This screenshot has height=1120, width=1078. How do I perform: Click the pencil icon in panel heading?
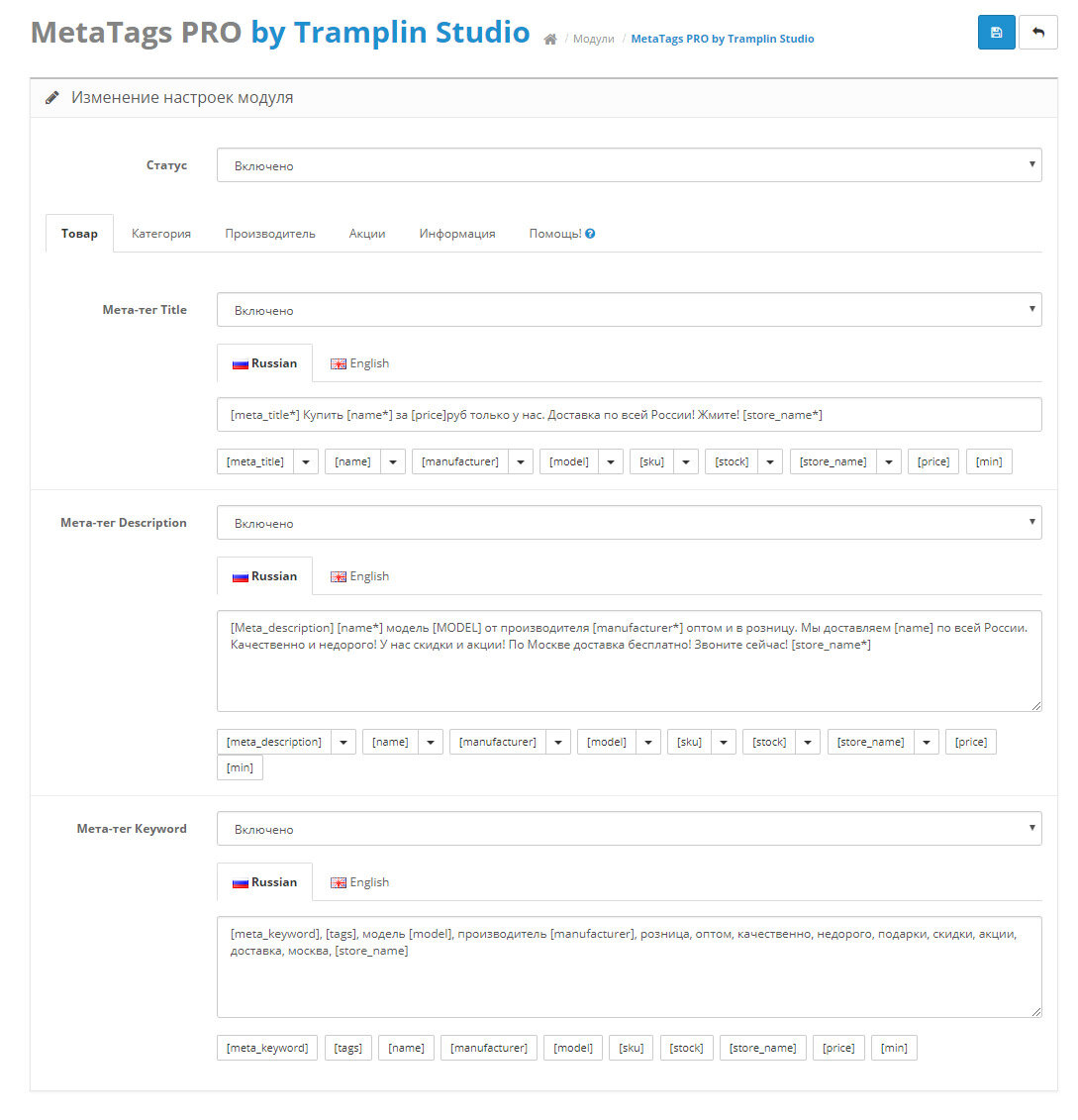[x=52, y=98]
